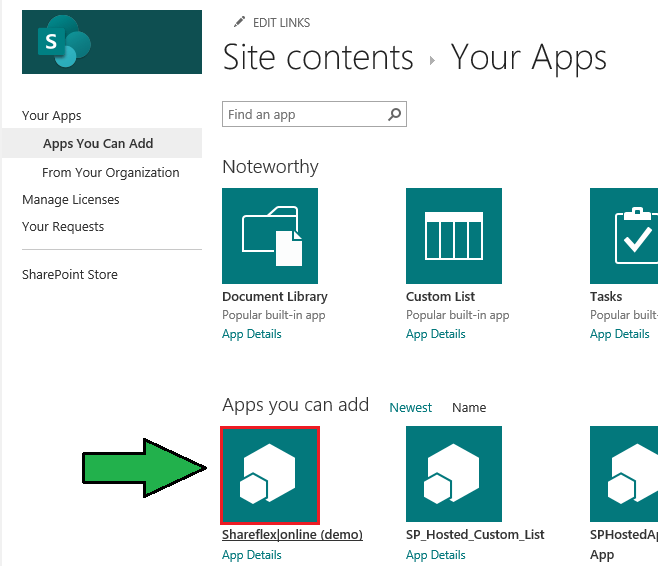Click the search magnifier icon
The width and height of the screenshot is (658, 566).
click(x=395, y=115)
